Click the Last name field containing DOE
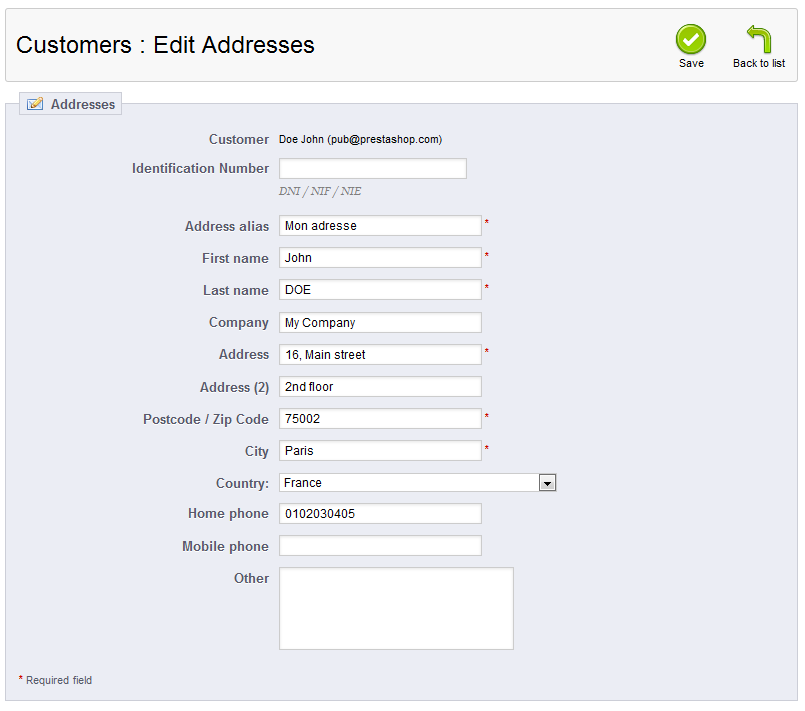The image size is (805, 711). (380, 290)
